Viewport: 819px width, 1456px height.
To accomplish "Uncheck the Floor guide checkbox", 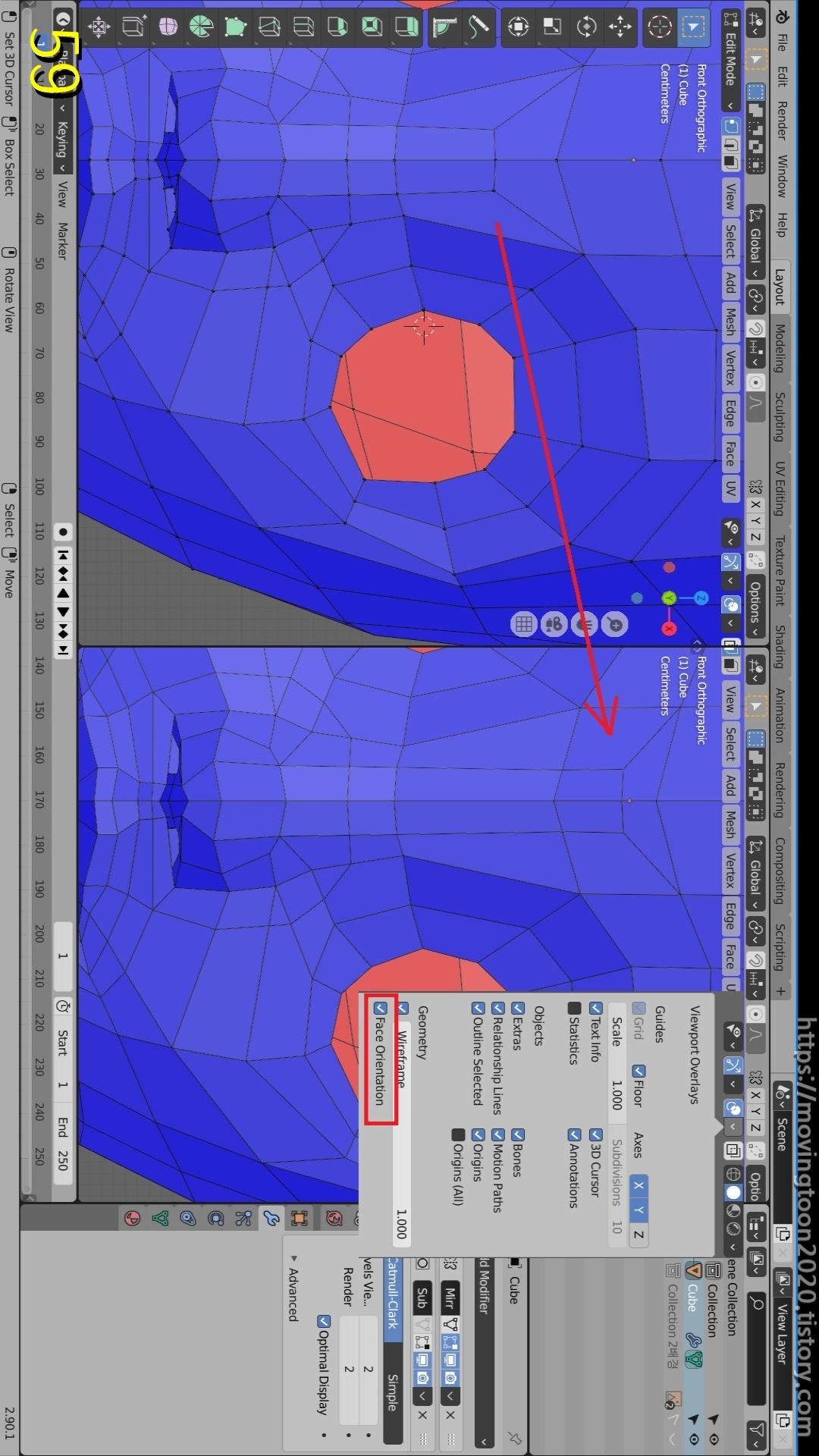I will [639, 1071].
